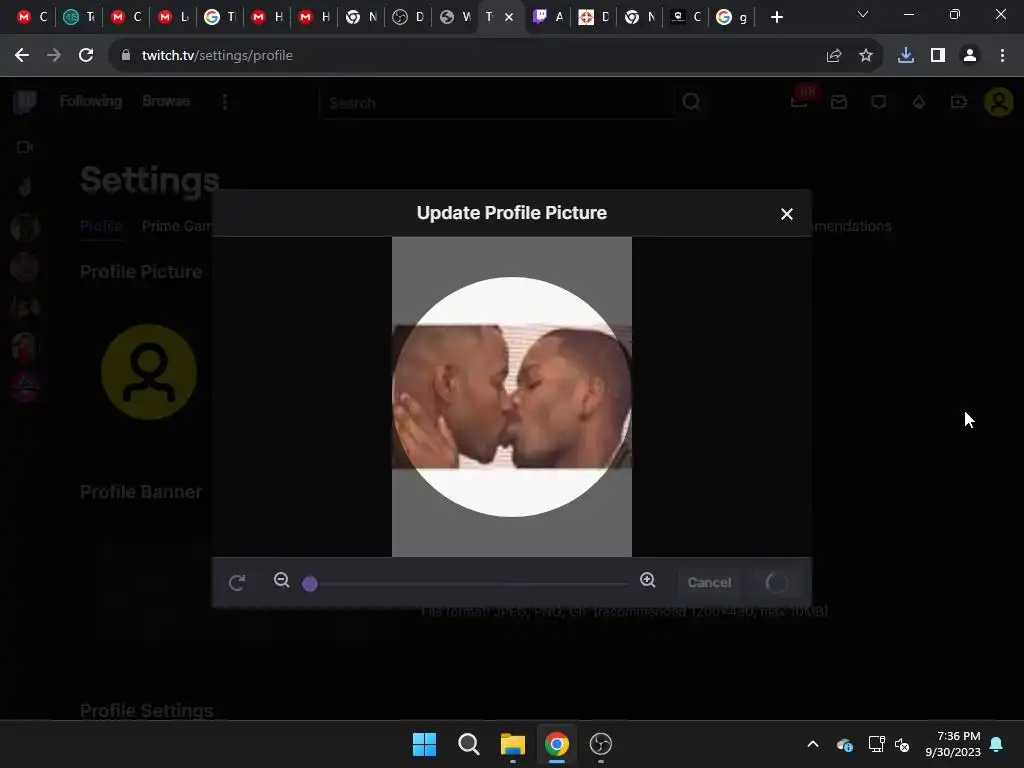The height and width of the screenshot is (768, 1024).
Task: Toggle the Chrome side panel
Action: (x=938, y=56)
